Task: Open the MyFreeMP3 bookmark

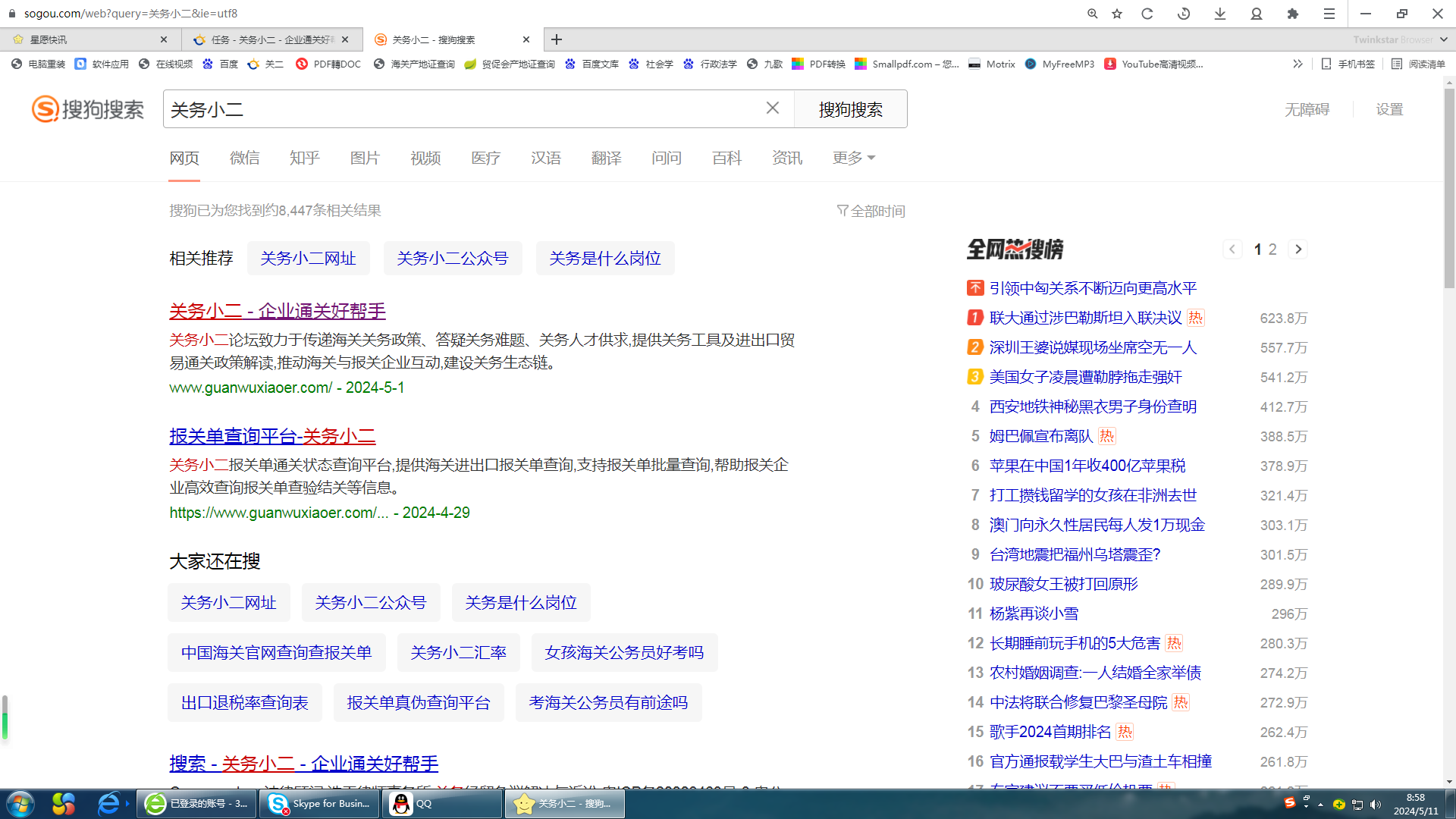Action: [1059, 64]
